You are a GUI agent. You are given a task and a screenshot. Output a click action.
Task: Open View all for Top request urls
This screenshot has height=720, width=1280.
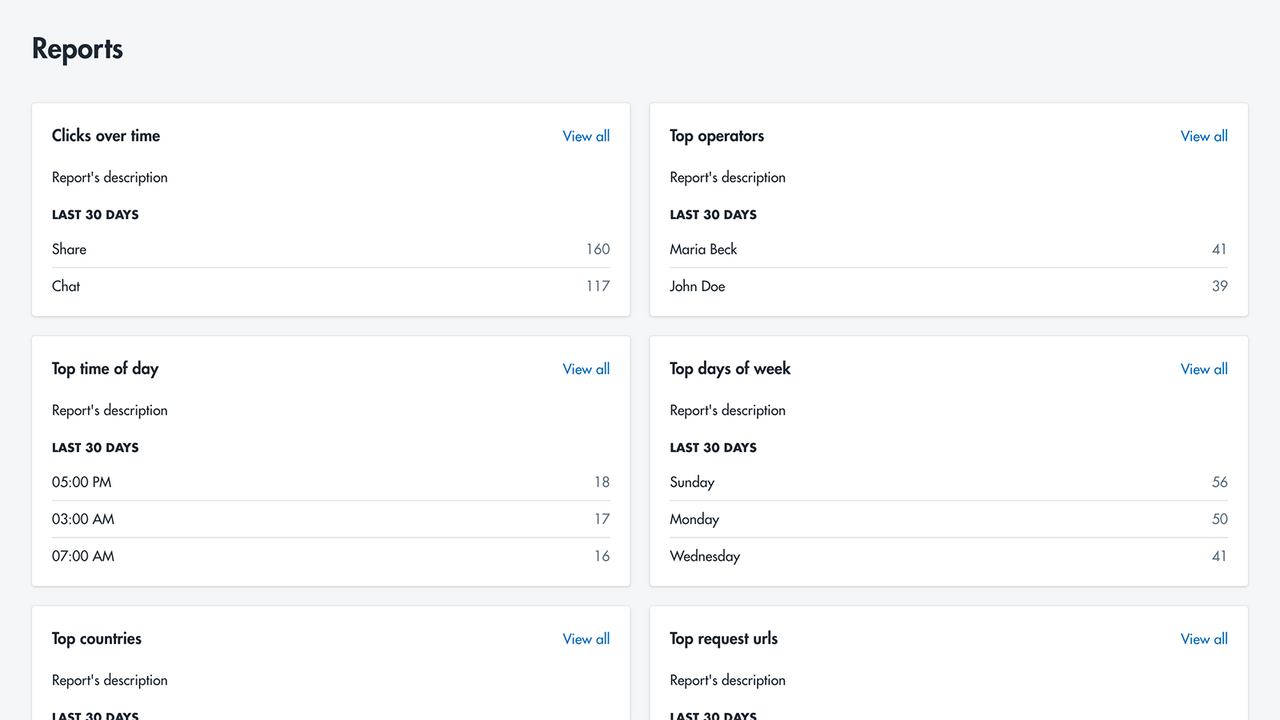(1204, 639)
